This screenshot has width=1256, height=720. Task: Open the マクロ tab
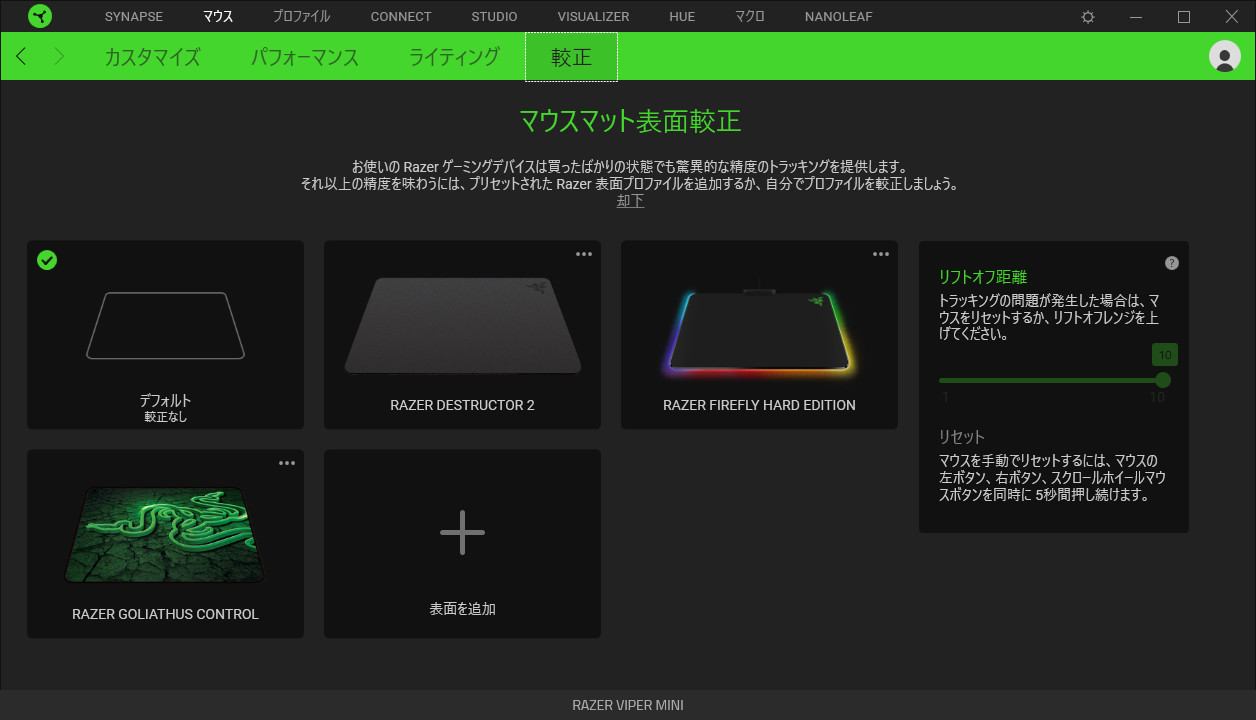click(x=750, y=17)
